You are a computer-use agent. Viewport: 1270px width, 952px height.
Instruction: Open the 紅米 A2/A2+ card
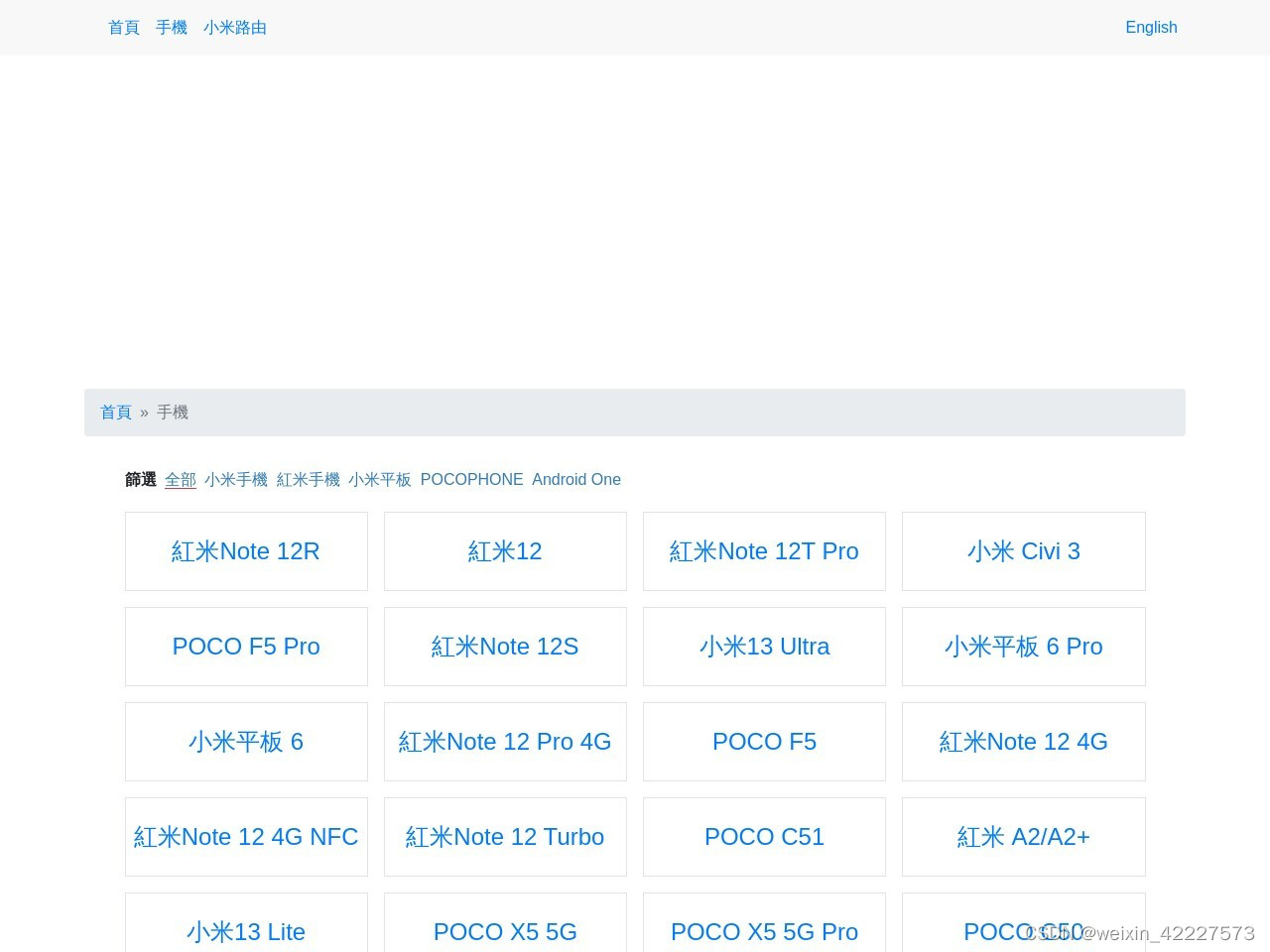tap(1024, 837)
